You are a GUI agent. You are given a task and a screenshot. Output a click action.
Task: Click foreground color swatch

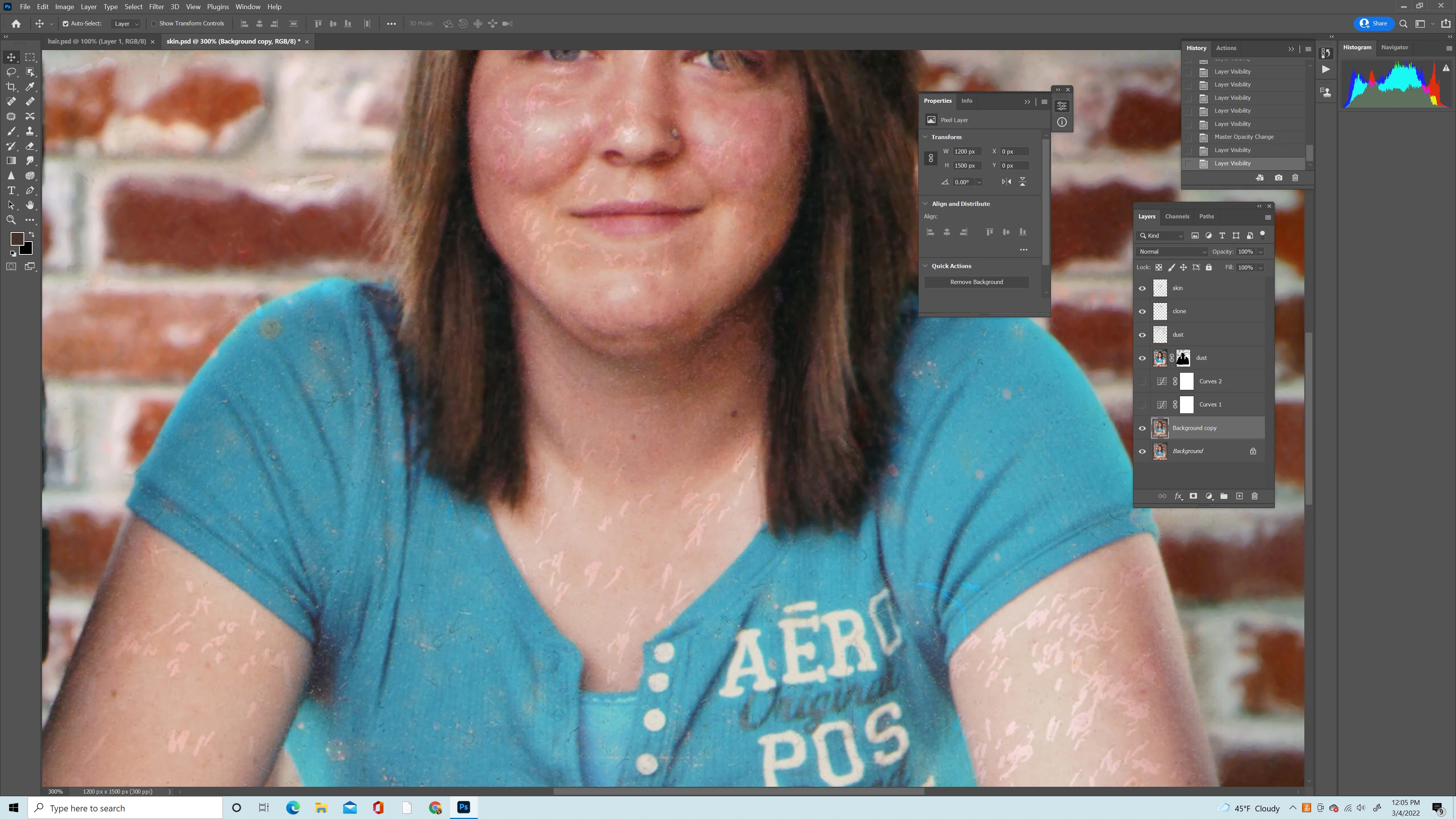tap(17, 238)
